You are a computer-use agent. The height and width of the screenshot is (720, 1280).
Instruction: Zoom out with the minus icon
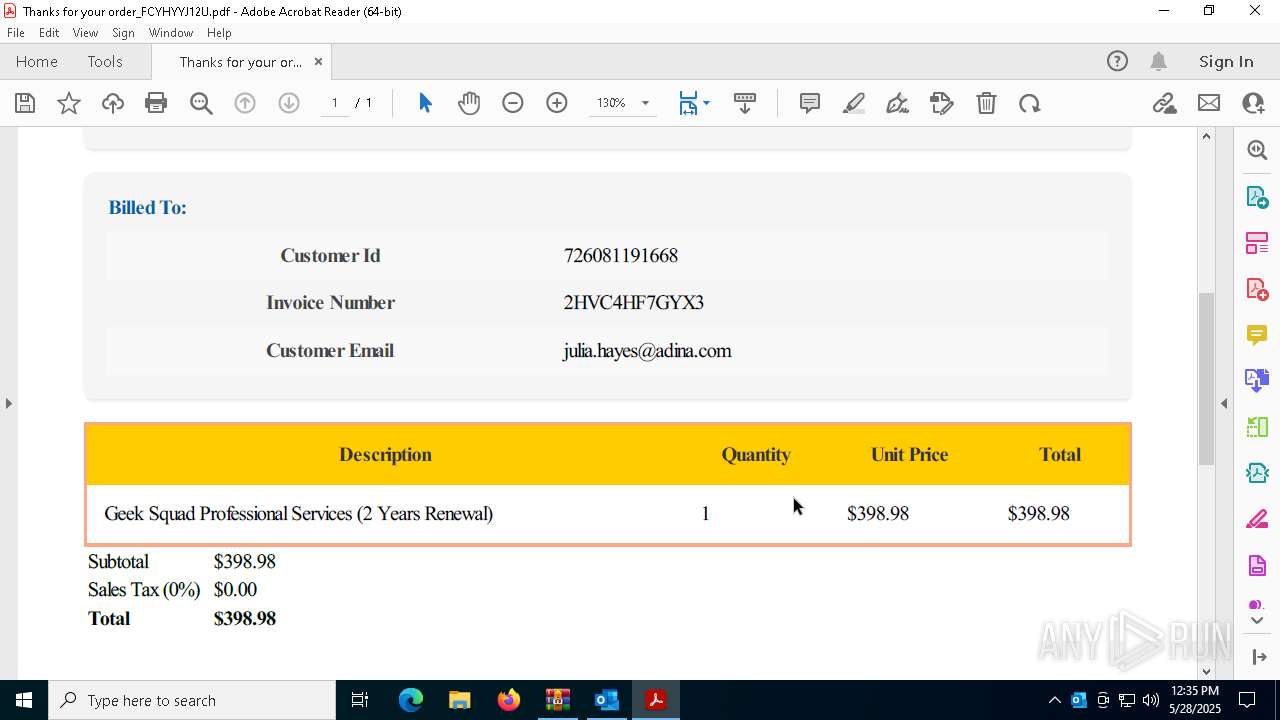(x=513, y=103)
